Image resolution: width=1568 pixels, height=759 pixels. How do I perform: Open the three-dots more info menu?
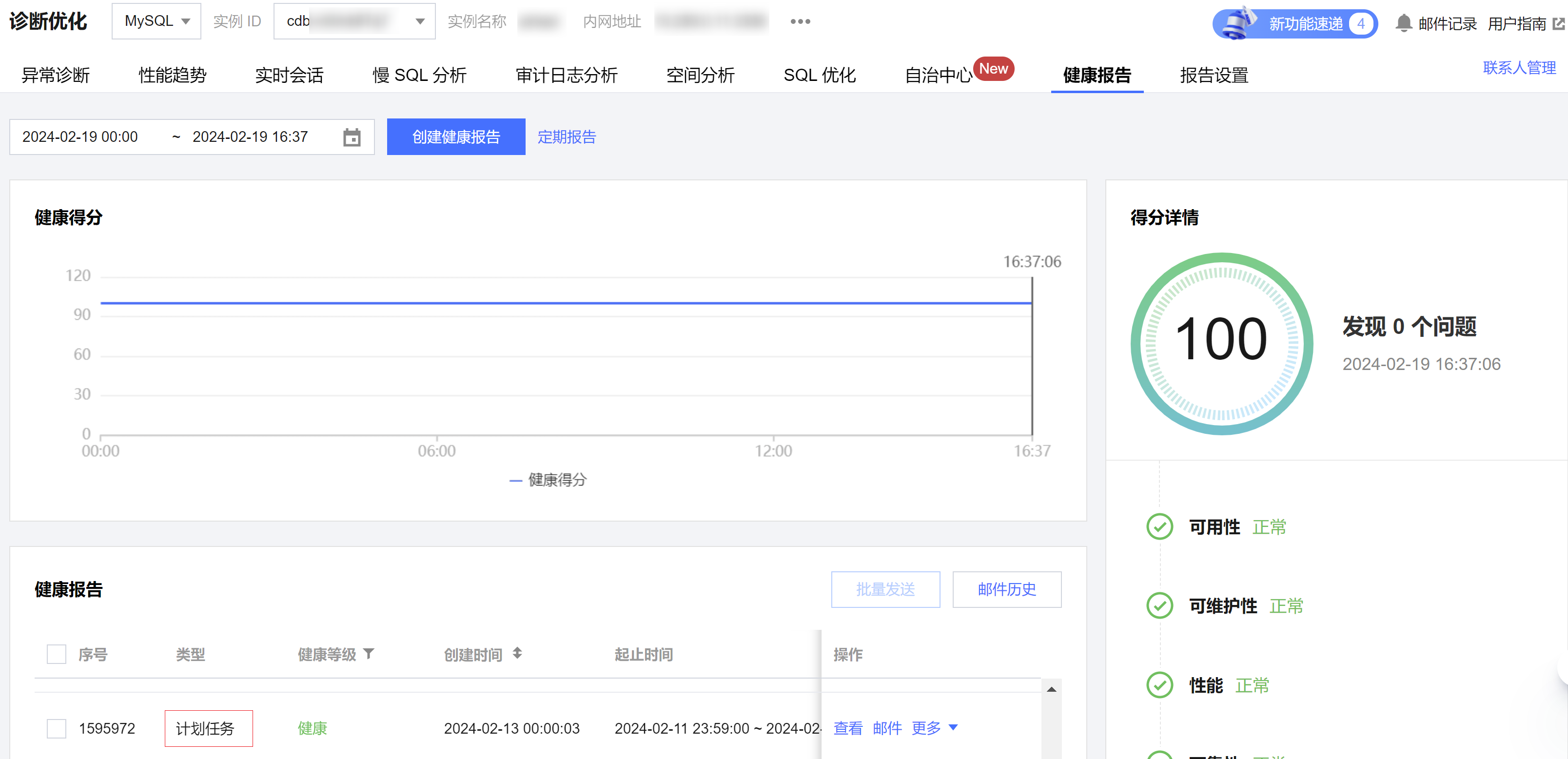[800, 21]
